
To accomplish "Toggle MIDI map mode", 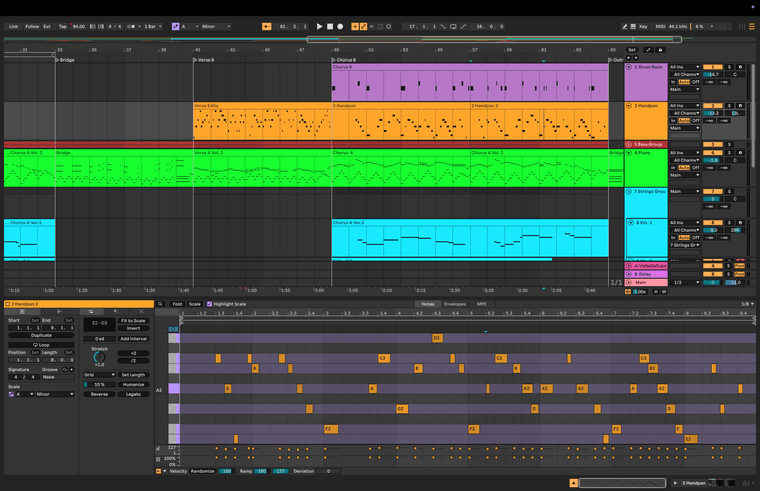I will coord(660,27).
